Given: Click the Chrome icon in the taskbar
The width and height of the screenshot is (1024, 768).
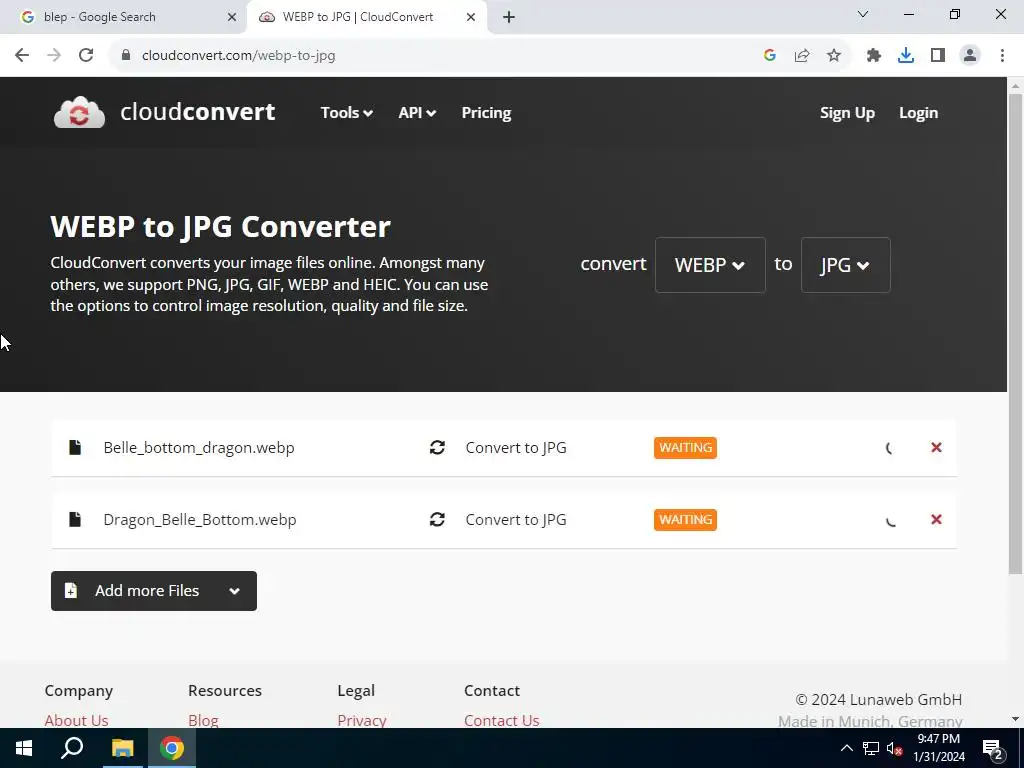Looking at the screenshot, I should (x=172, y=748).
